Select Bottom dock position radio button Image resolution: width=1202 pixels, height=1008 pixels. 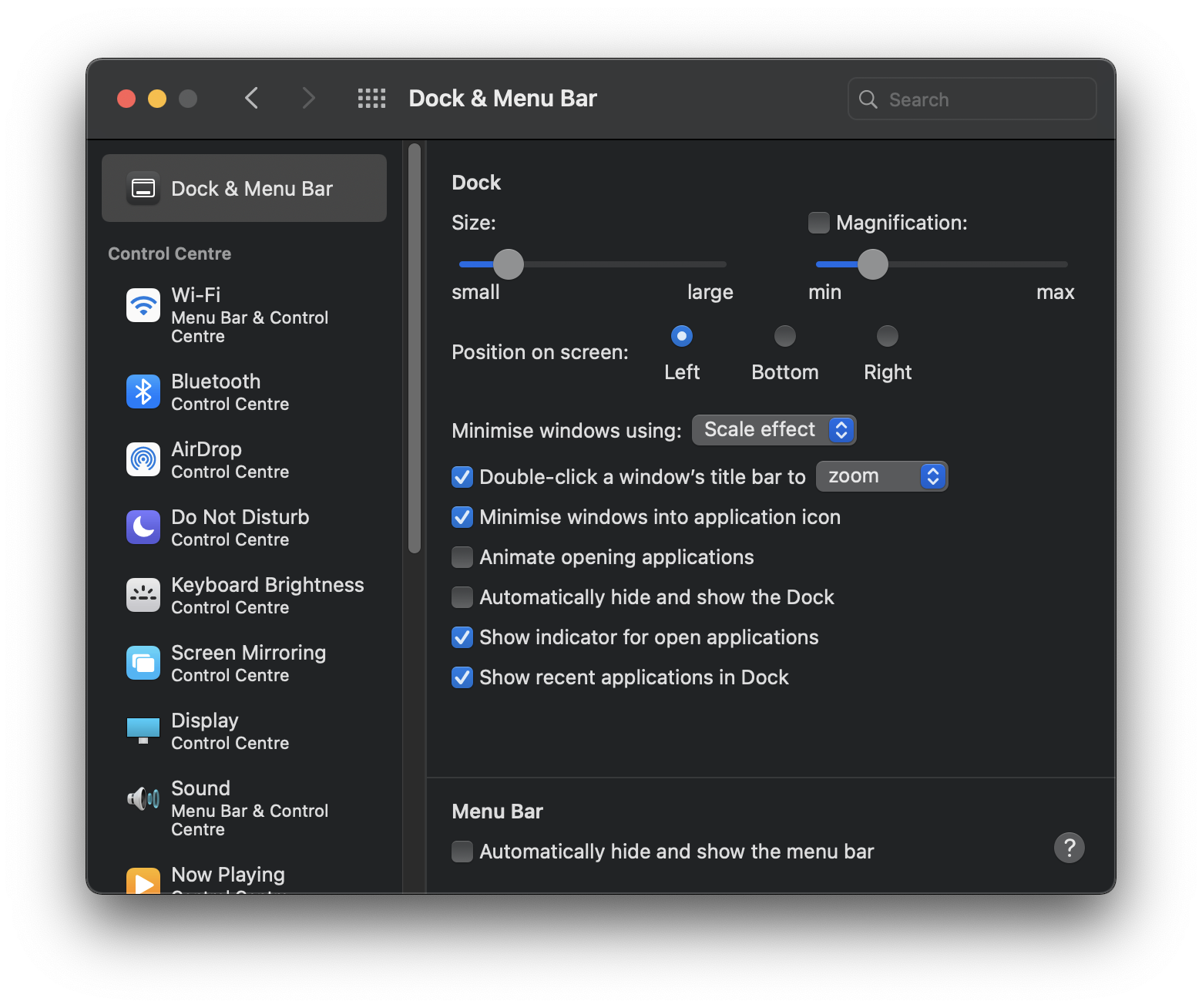click(x=785, y=336)
